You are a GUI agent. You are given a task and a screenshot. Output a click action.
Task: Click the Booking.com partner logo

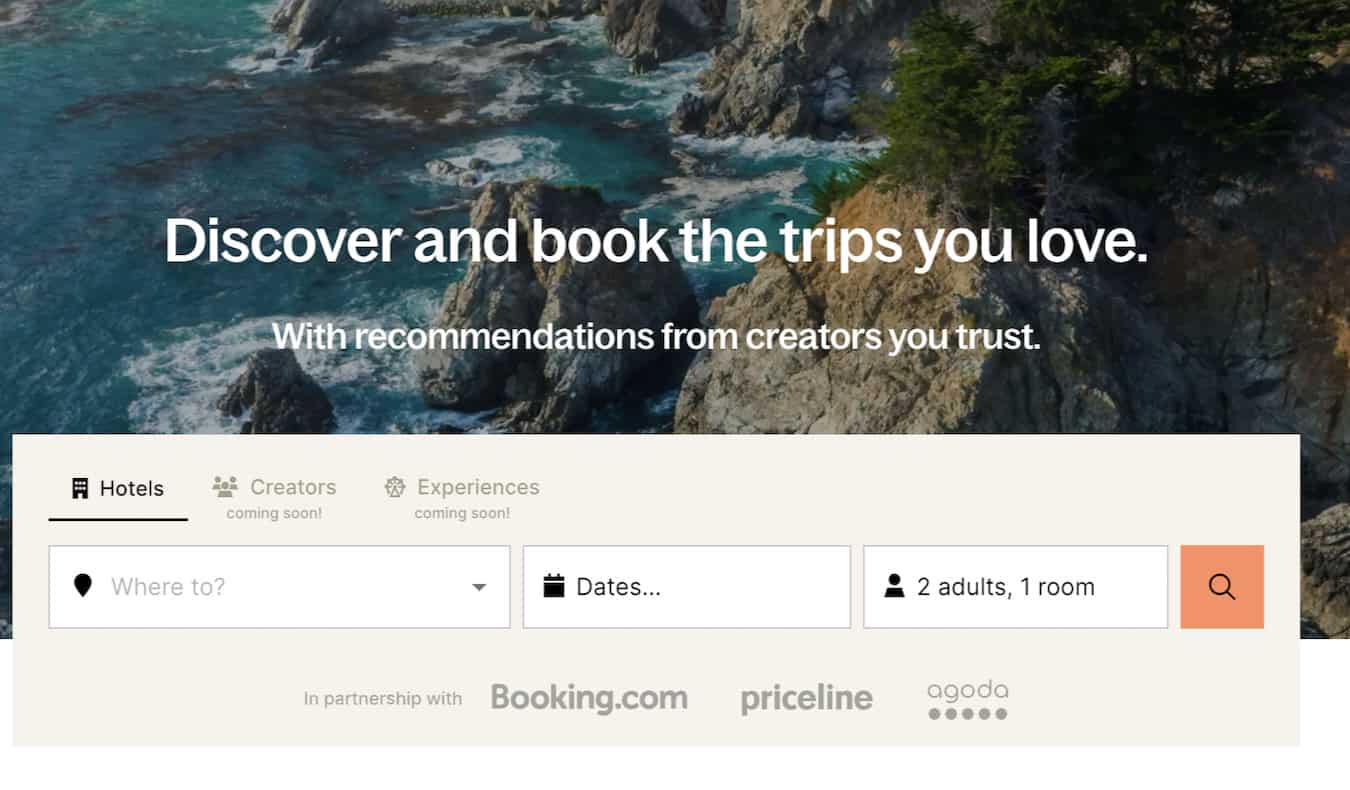[x=589, y=698]
